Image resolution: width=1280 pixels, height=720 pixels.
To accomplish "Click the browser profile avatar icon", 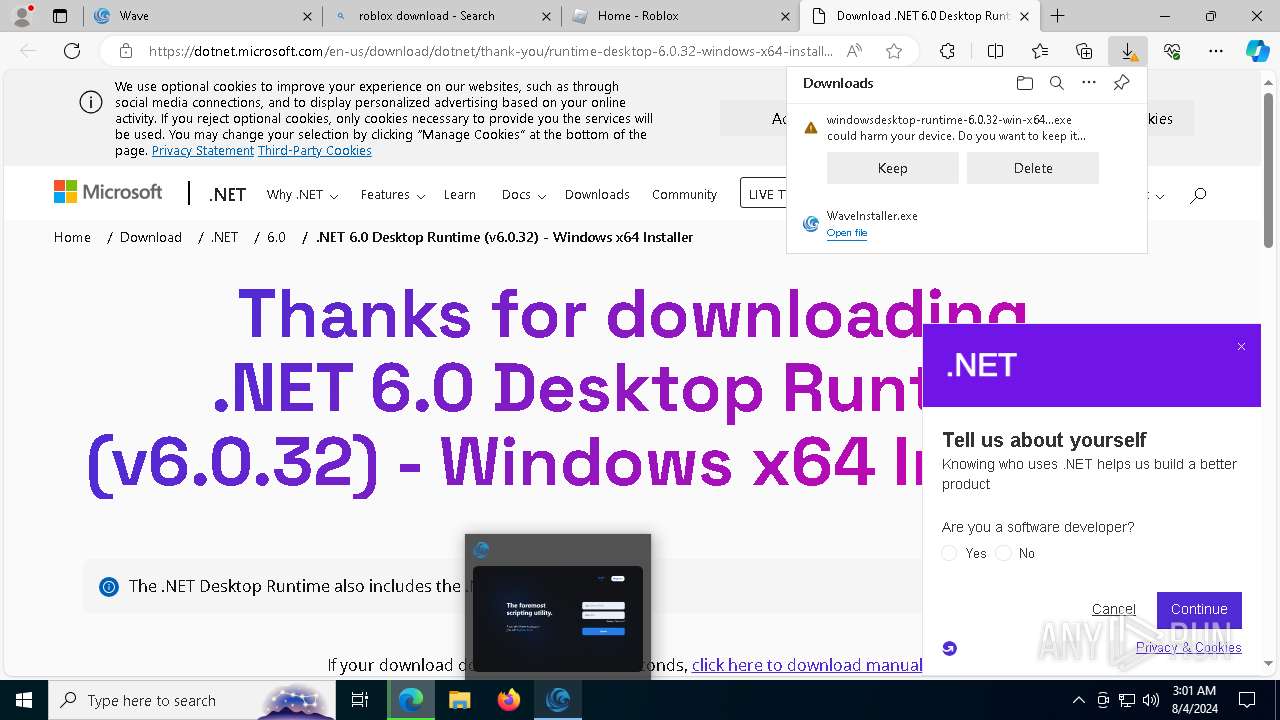I will pyautogui.click(x=22, y=16).
